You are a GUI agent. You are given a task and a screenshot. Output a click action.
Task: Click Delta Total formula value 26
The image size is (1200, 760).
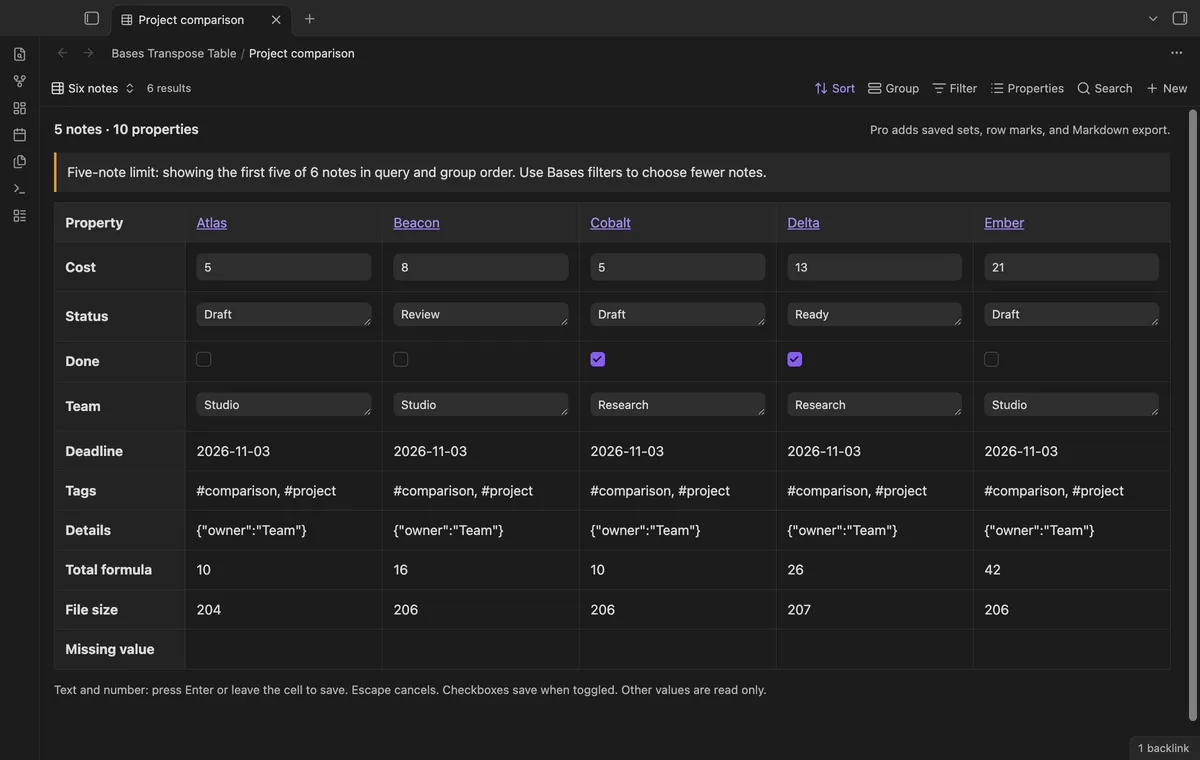795,570
